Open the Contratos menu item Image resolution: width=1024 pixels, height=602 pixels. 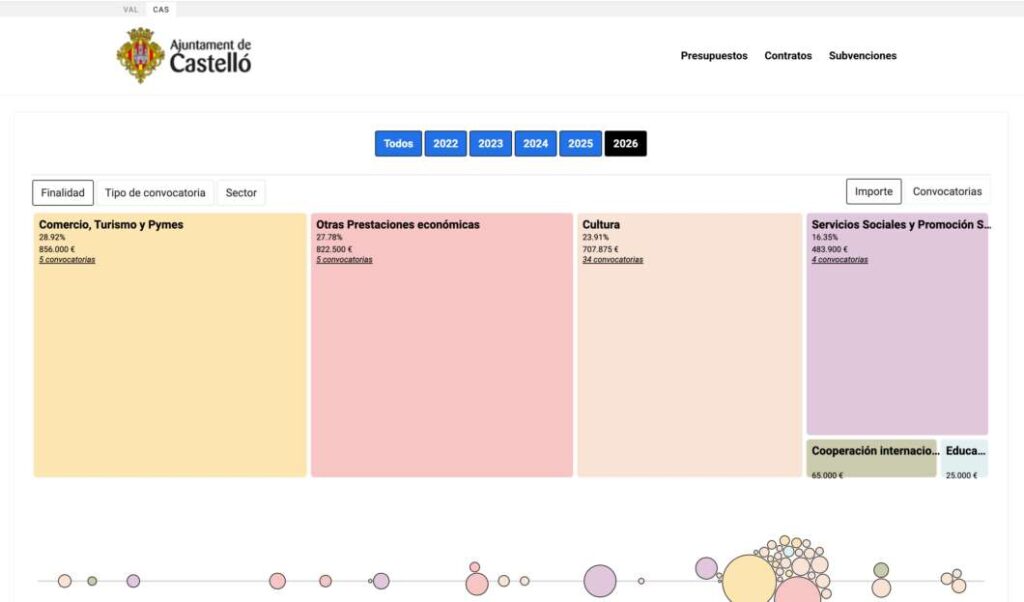point(788,55)
